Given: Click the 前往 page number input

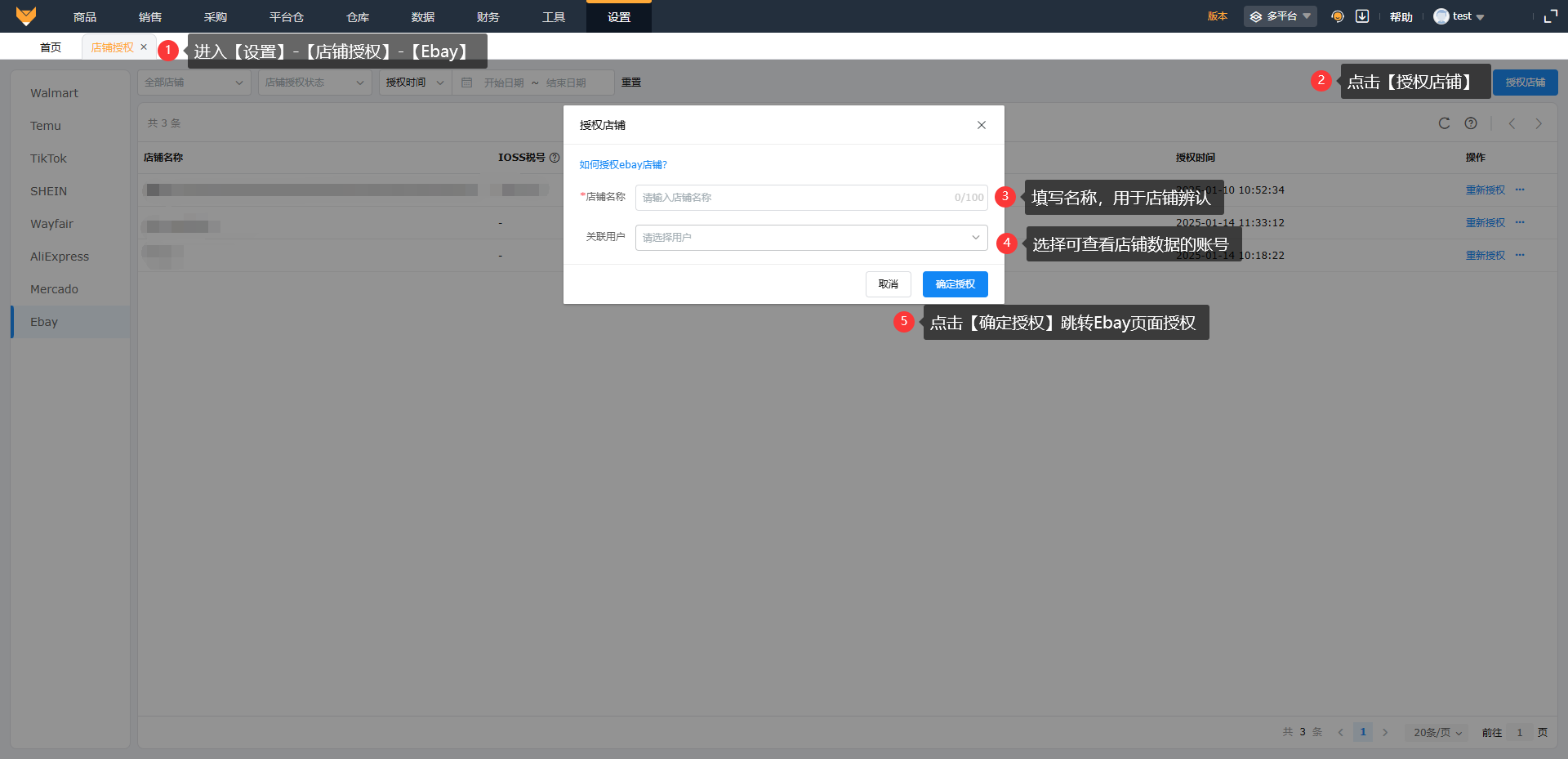Looking at the screenshot, I should pos(1520,732).
